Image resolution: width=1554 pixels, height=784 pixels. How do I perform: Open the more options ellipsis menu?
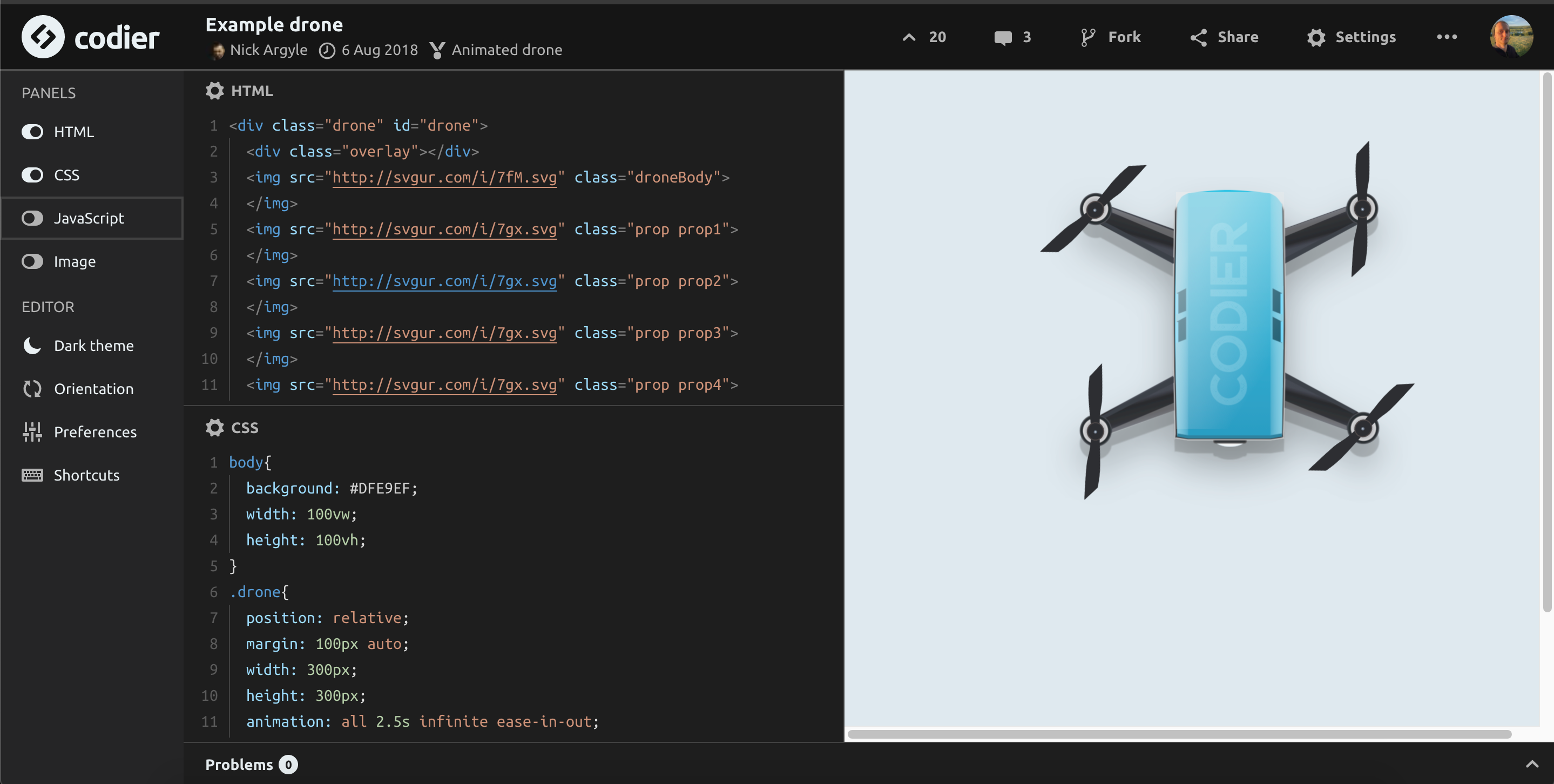tap(1447, 37)
